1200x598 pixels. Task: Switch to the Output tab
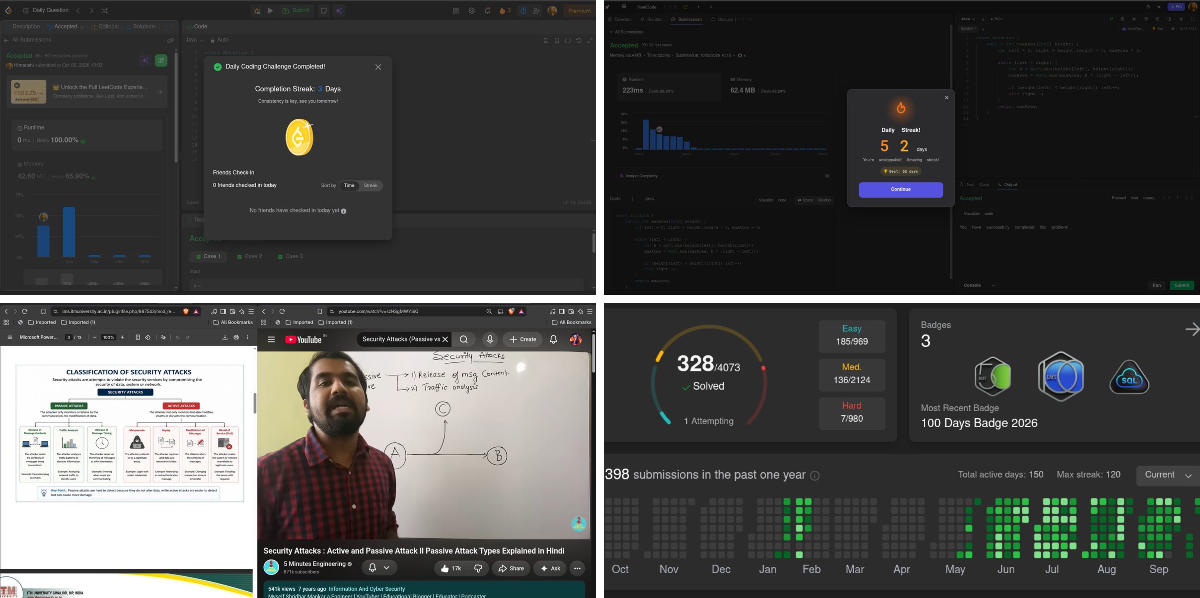coord(1007,184)
